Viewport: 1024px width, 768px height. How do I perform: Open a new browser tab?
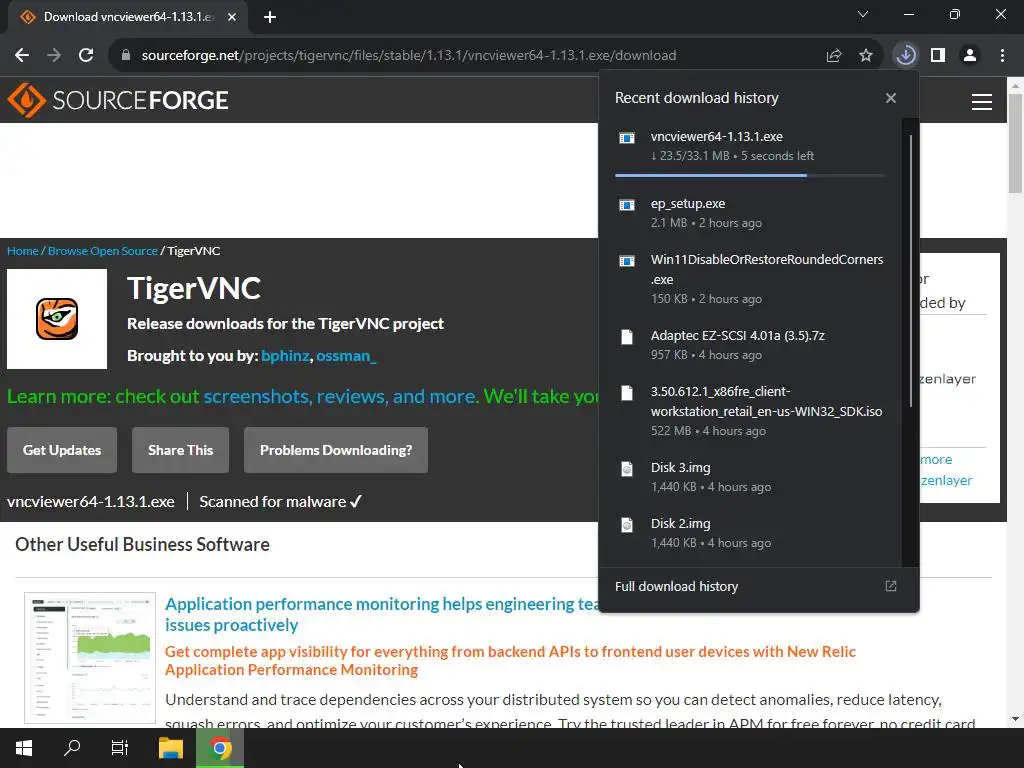pos(270,17)
